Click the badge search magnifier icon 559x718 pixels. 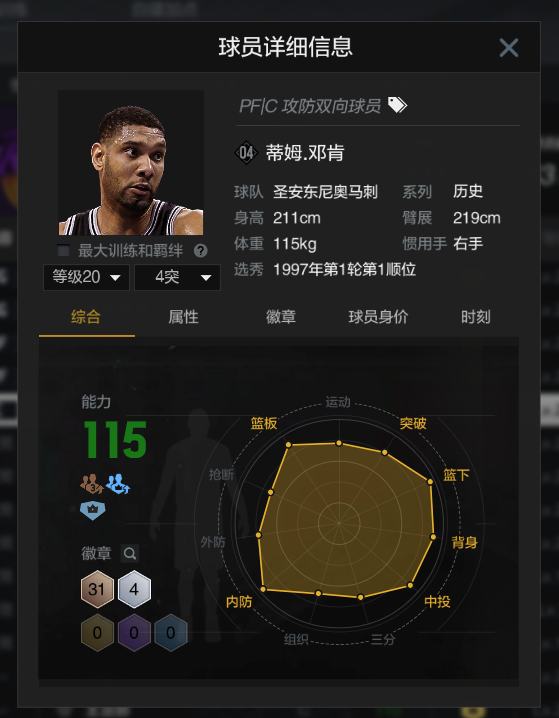130,554
